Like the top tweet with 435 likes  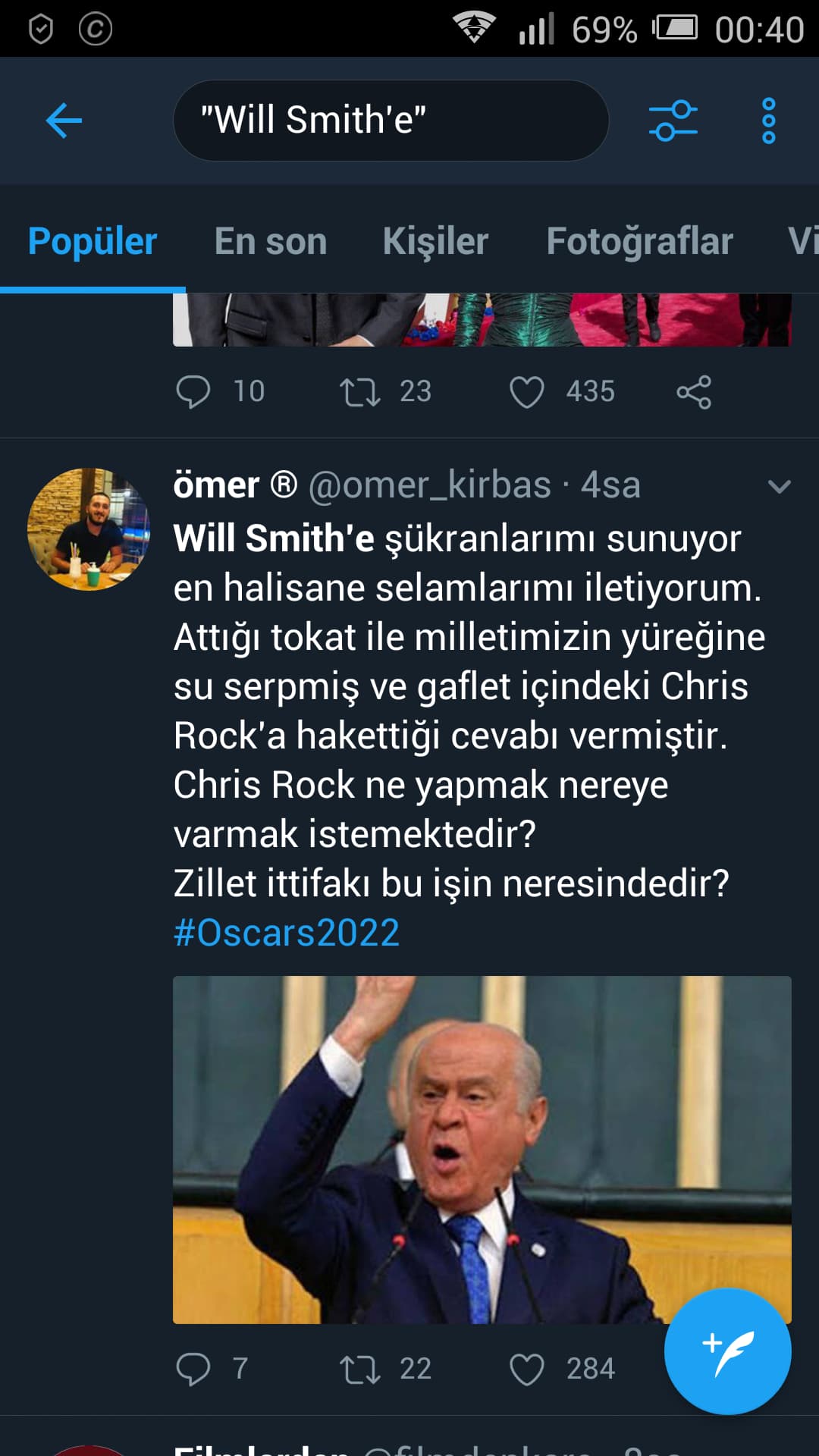point(527,392)
